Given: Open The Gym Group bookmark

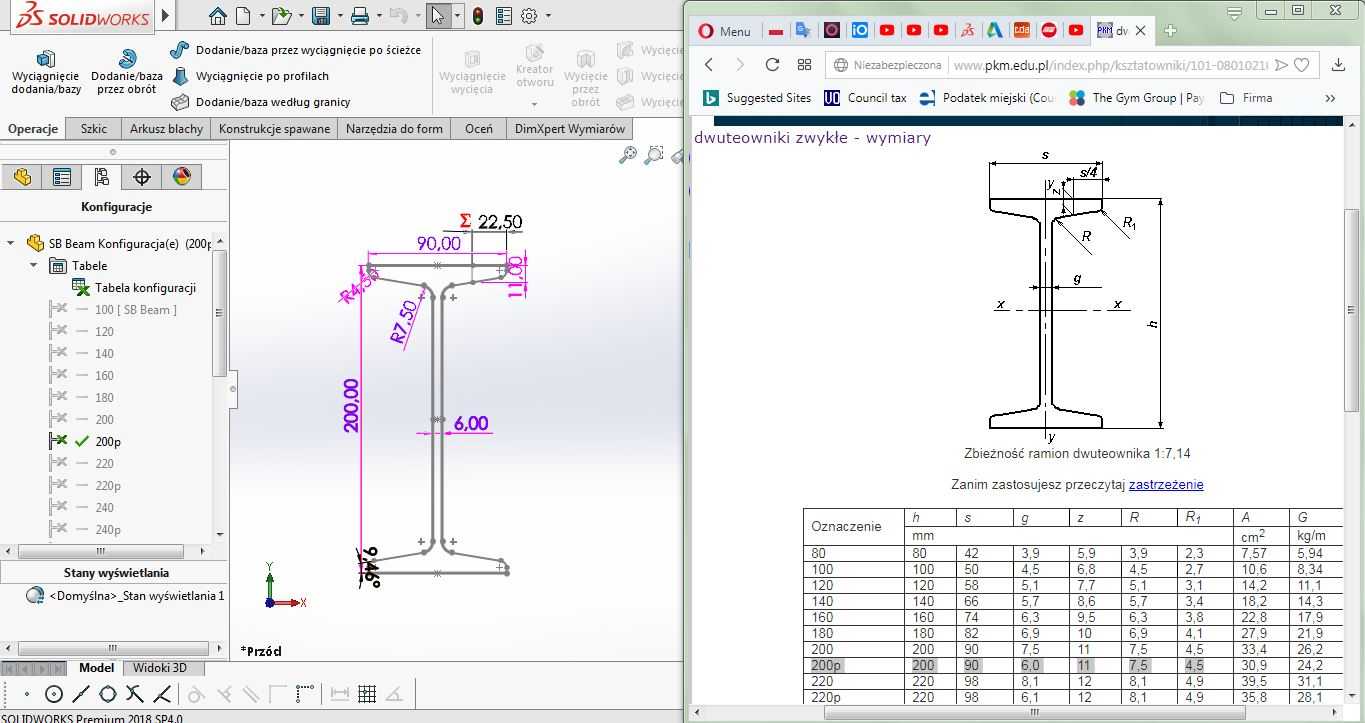Looking at the screenshot, I should (x=1136, y=98).
